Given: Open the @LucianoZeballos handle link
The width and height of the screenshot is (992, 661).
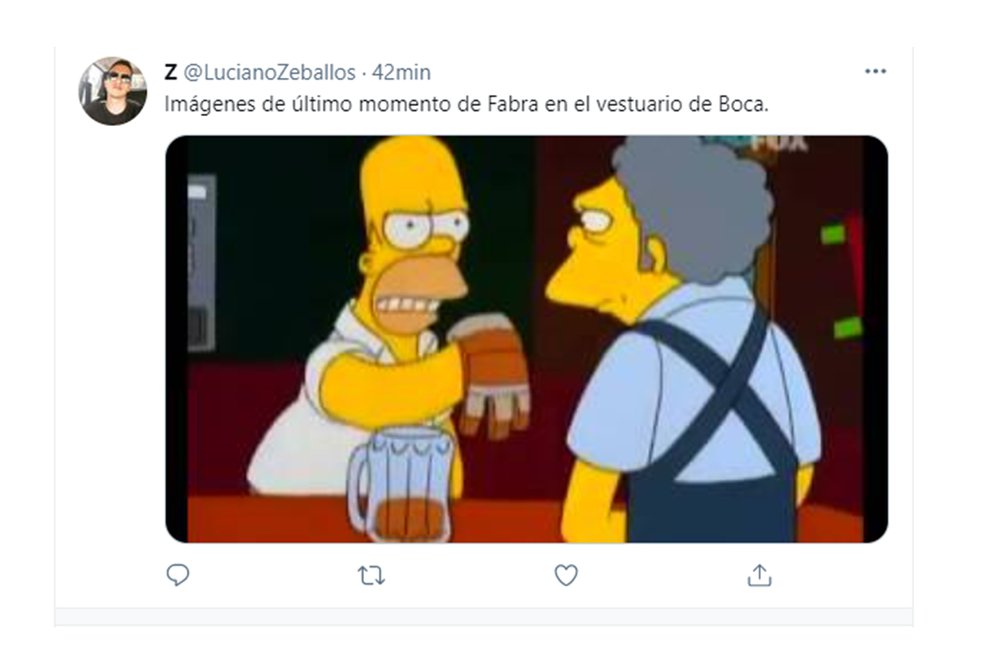Looking at the screenshot, I should coord(269,73).
